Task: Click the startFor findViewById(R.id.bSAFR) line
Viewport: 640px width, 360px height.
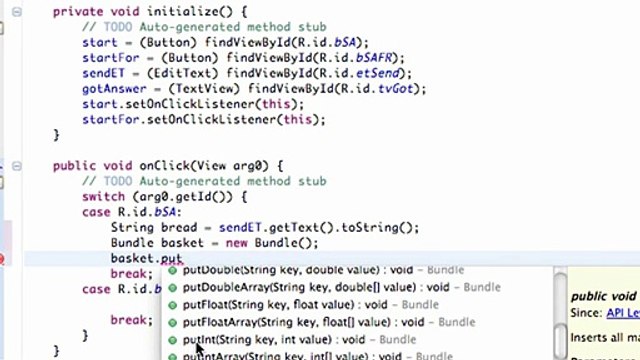Action: [x=243, y=58]
